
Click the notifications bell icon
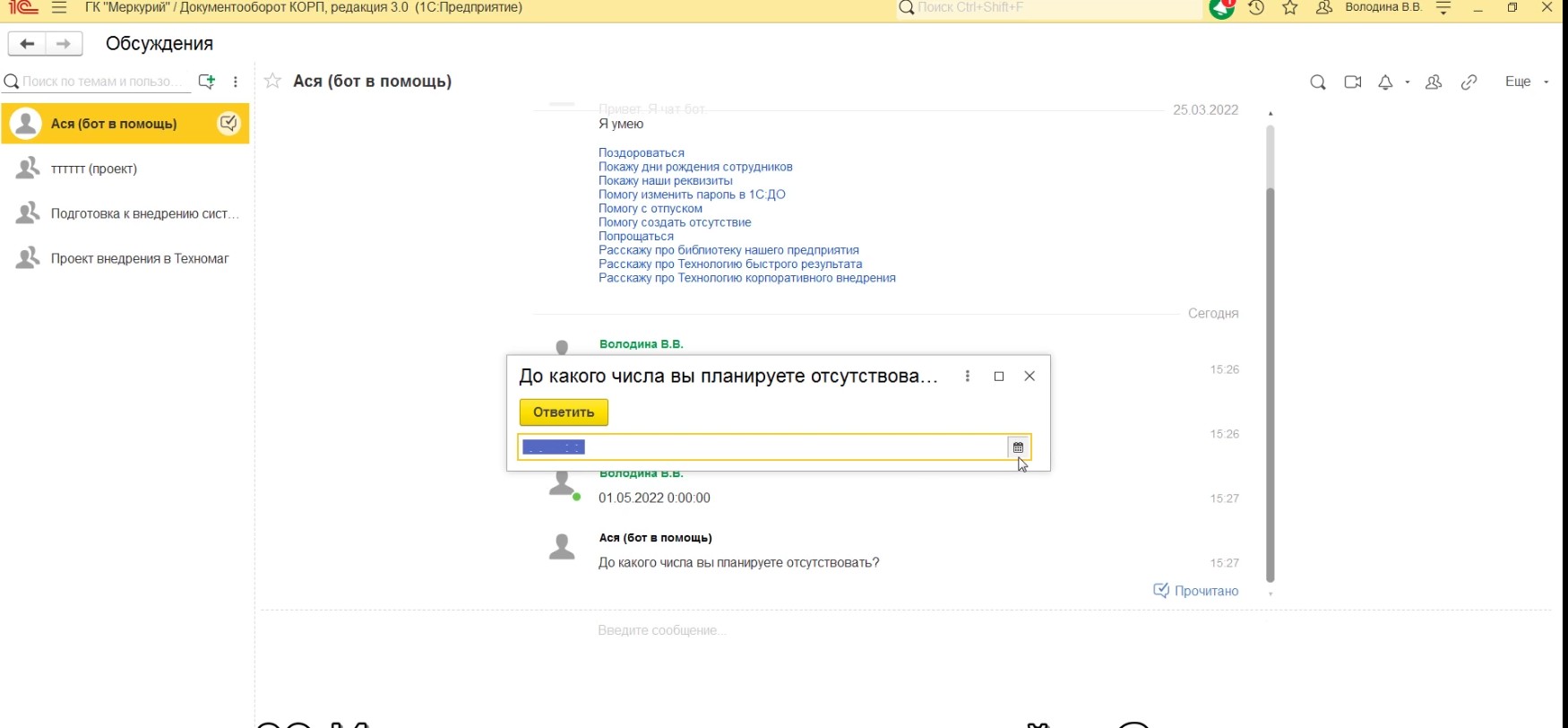click(x=1385, y=82)
